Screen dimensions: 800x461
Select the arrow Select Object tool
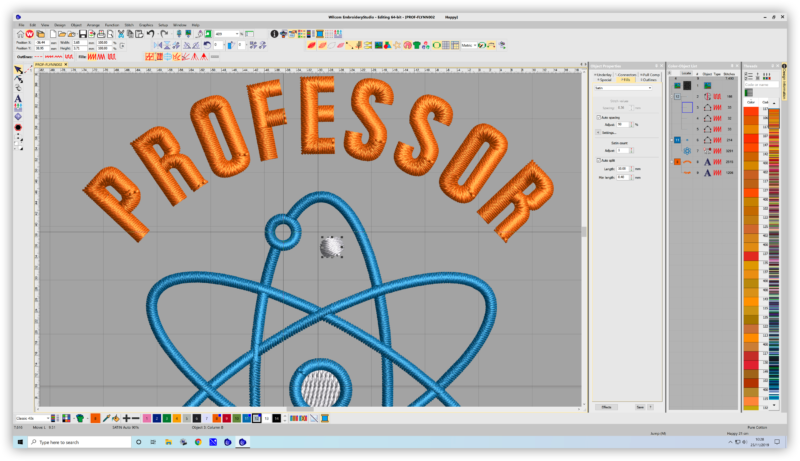[18, 71]
